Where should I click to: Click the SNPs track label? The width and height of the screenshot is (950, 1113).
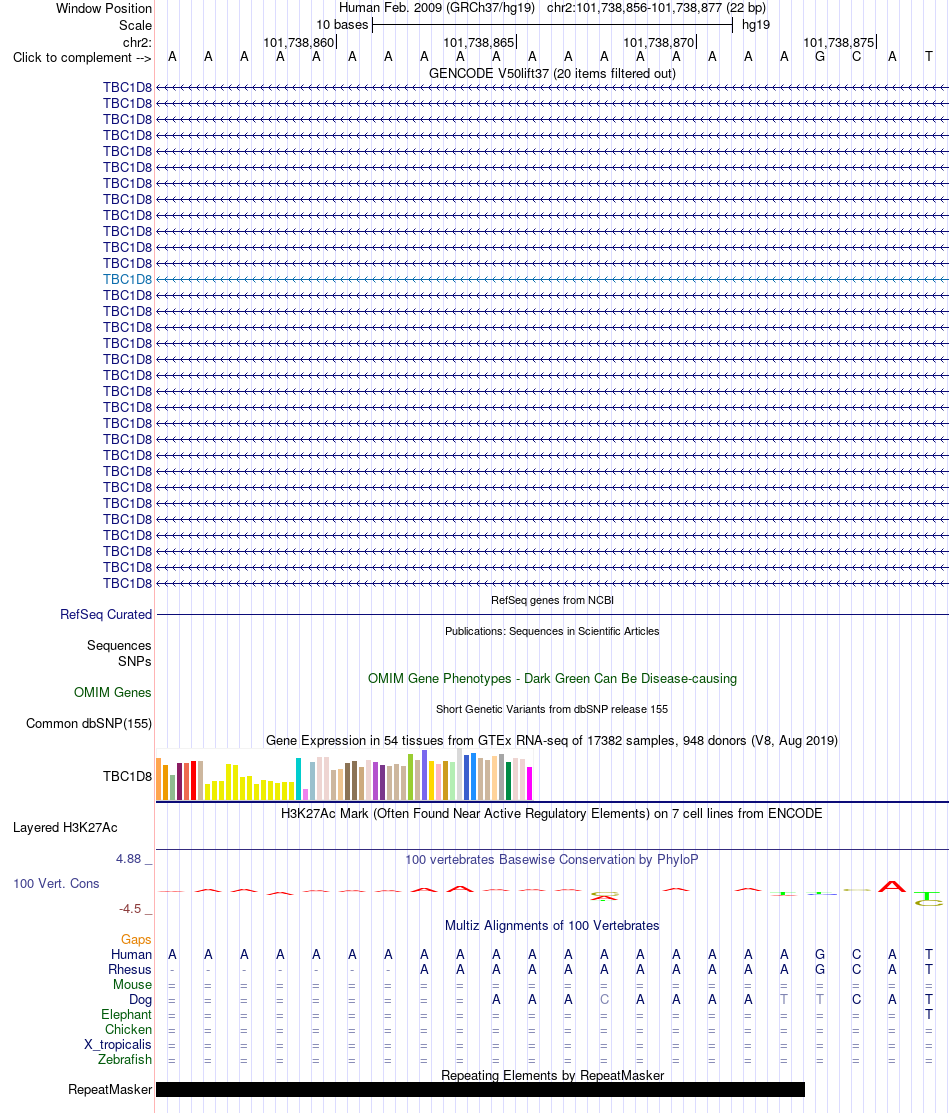[135, 662]
